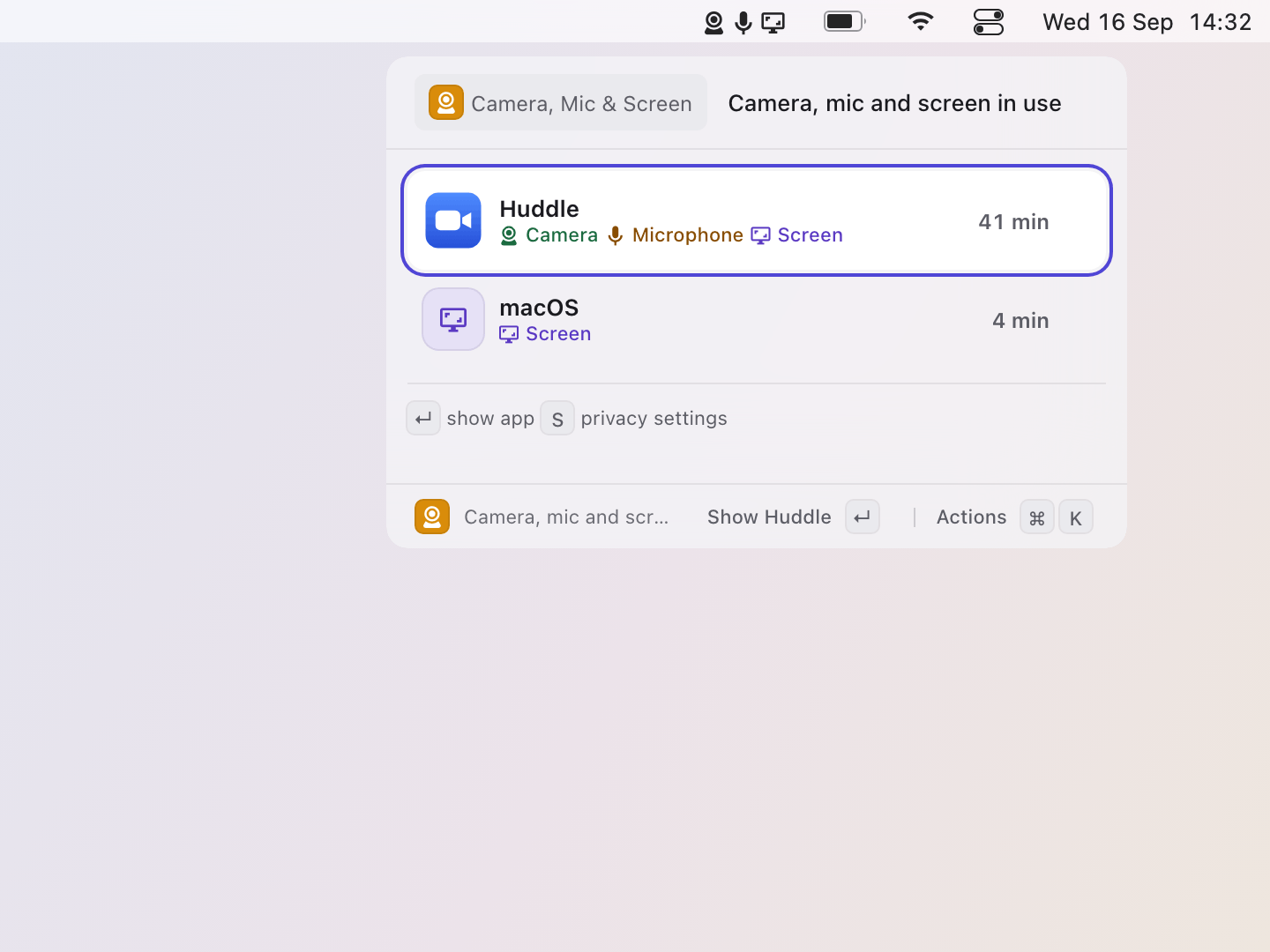Click the orange webcam icon in the footer
The height and width of the screenshot is (952, 1270).
pyautogui.click(x=432, y=517)
